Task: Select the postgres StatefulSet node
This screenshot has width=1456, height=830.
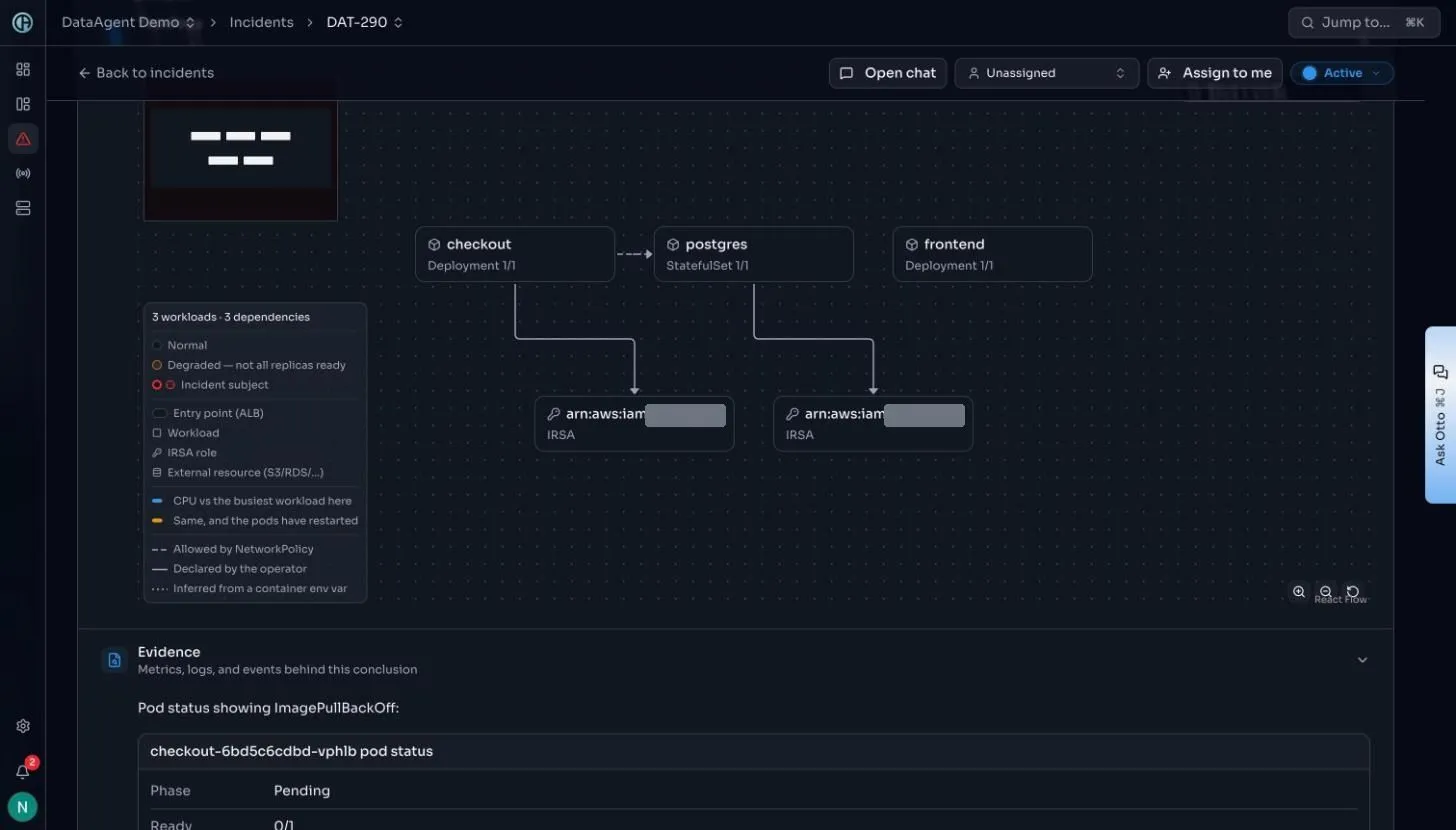Action: click(754, 254)
